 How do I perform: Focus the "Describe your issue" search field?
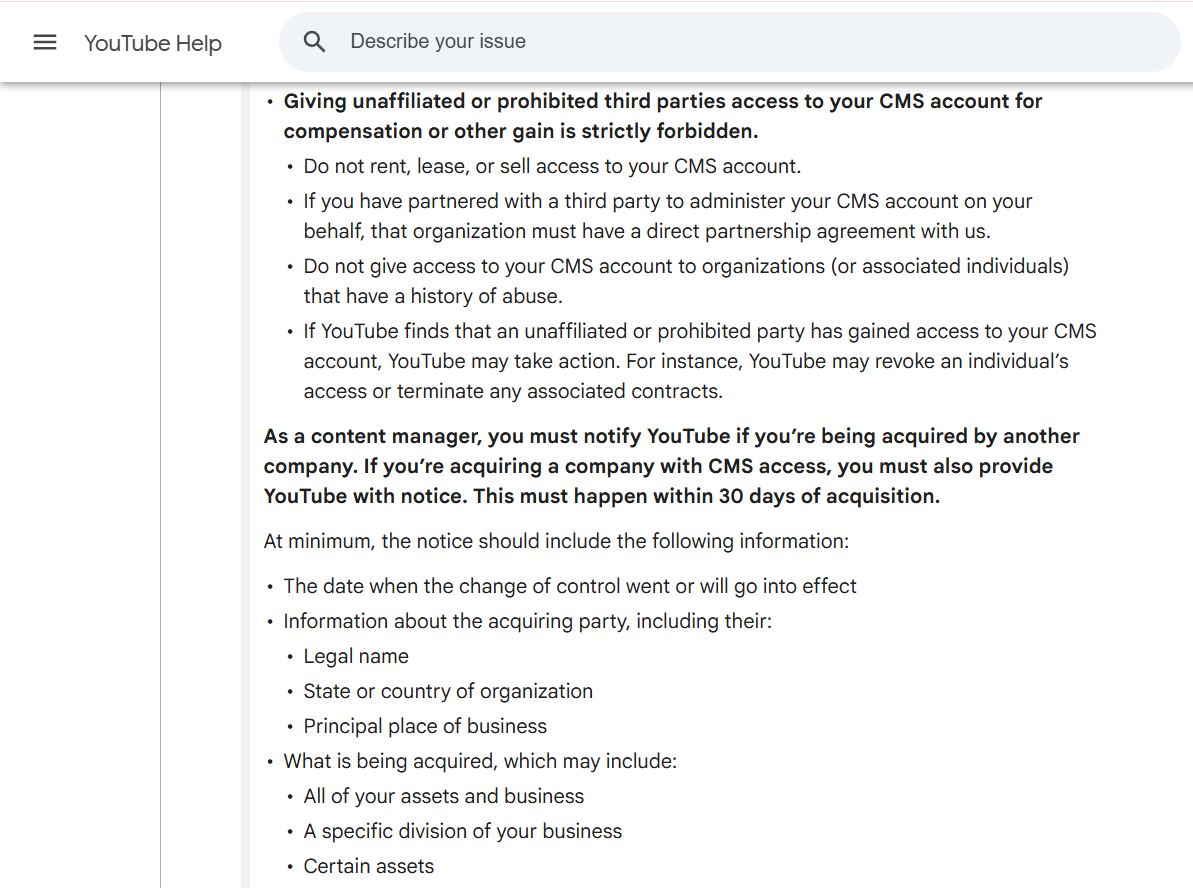coord(700,42)
